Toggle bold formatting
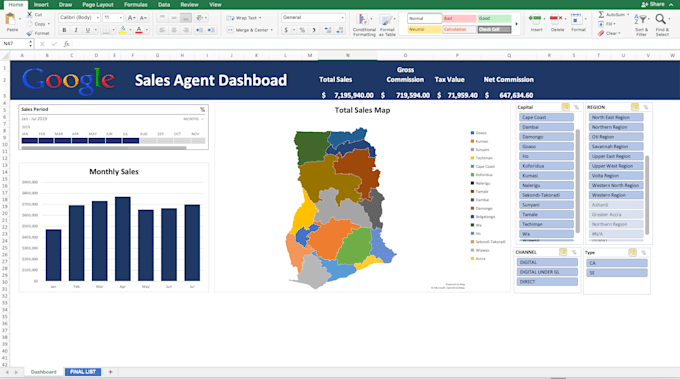 pos(64,30)
